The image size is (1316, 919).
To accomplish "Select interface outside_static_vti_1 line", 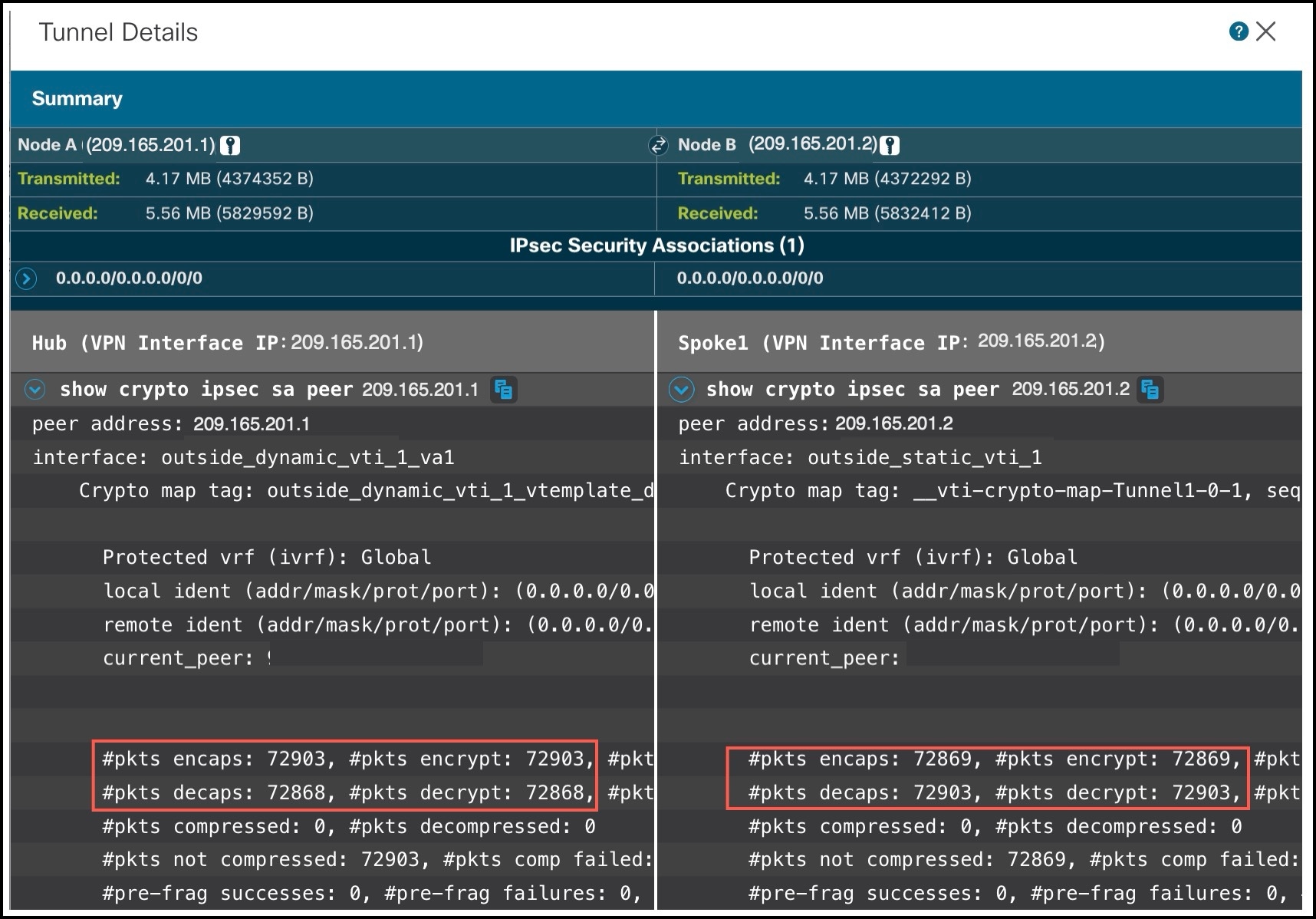I will click(x=860, y=458).
